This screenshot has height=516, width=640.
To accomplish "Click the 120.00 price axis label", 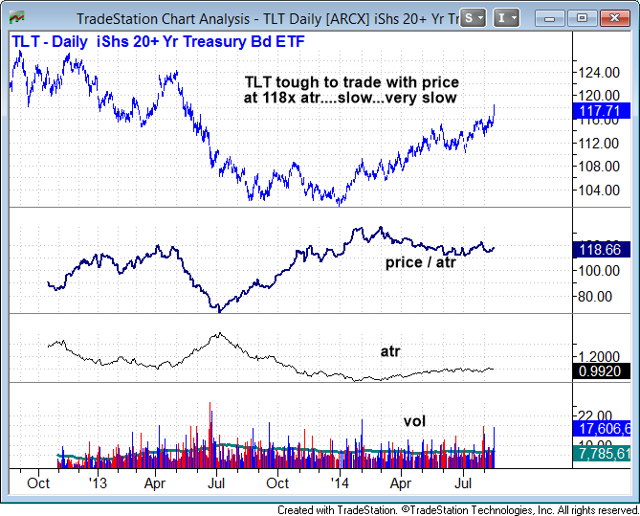I will point(599,96).
